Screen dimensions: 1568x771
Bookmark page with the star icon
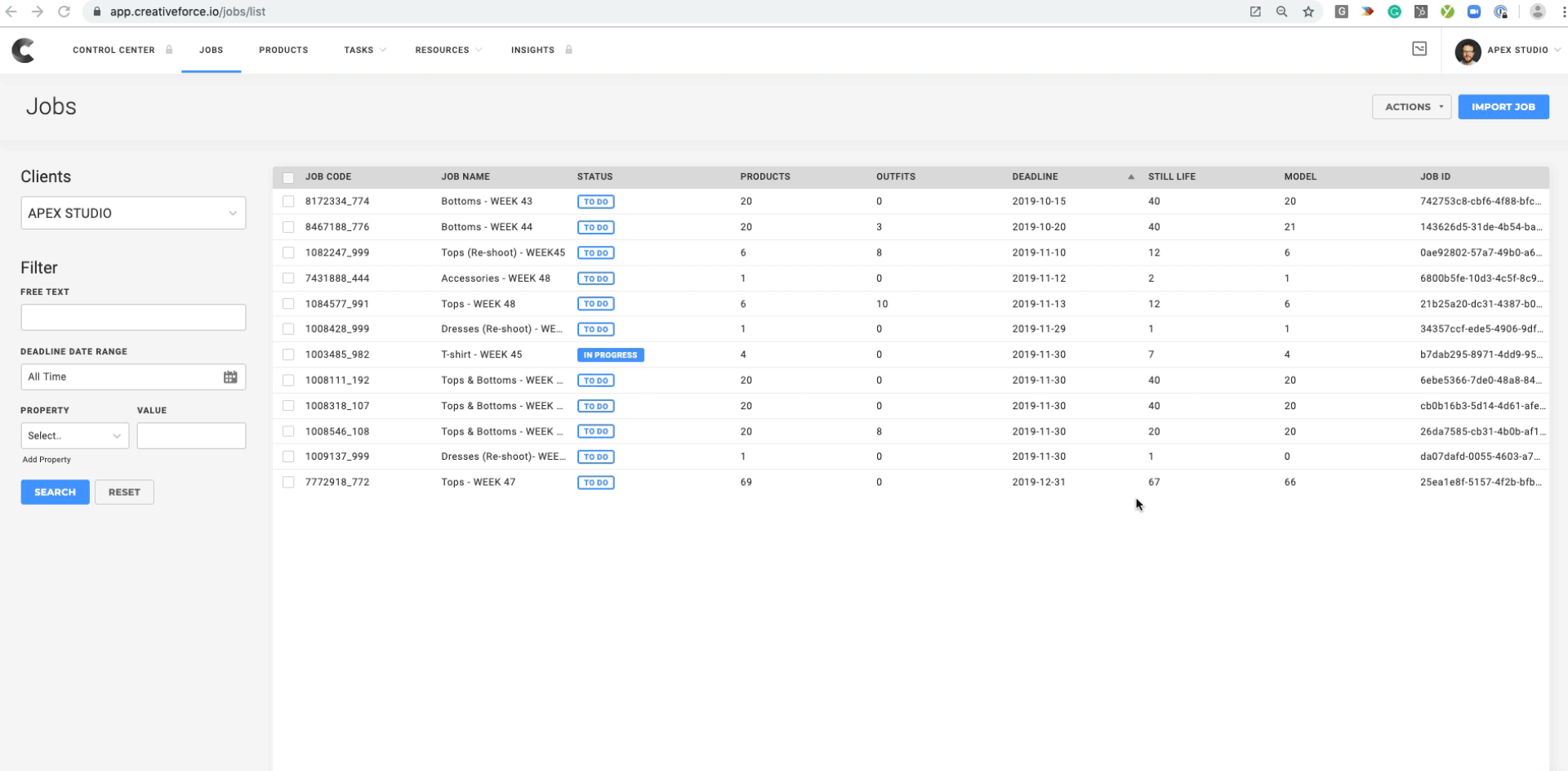pyautogui.click(x=1308, y=11)
